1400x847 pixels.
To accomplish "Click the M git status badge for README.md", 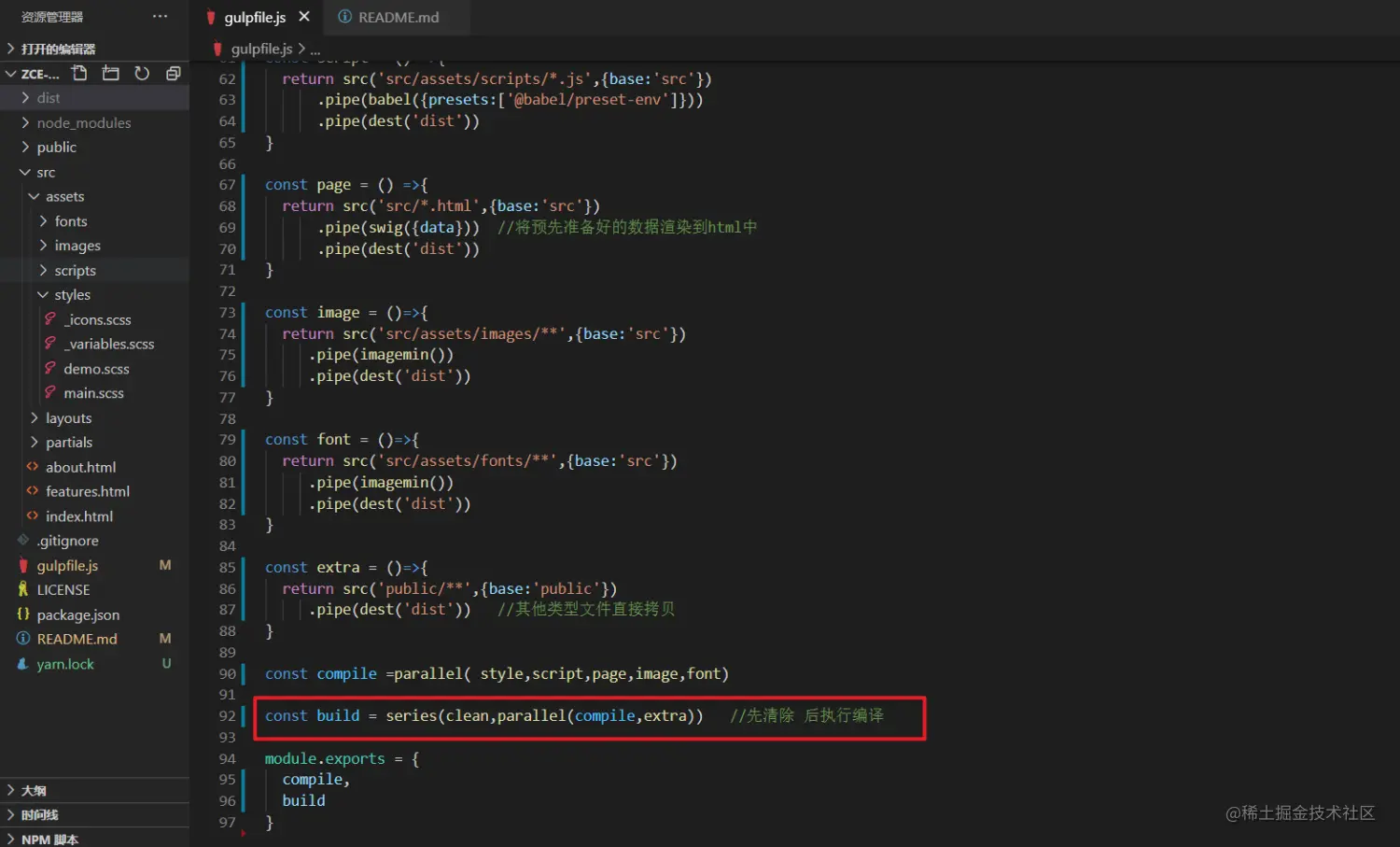I will (165, 639).
